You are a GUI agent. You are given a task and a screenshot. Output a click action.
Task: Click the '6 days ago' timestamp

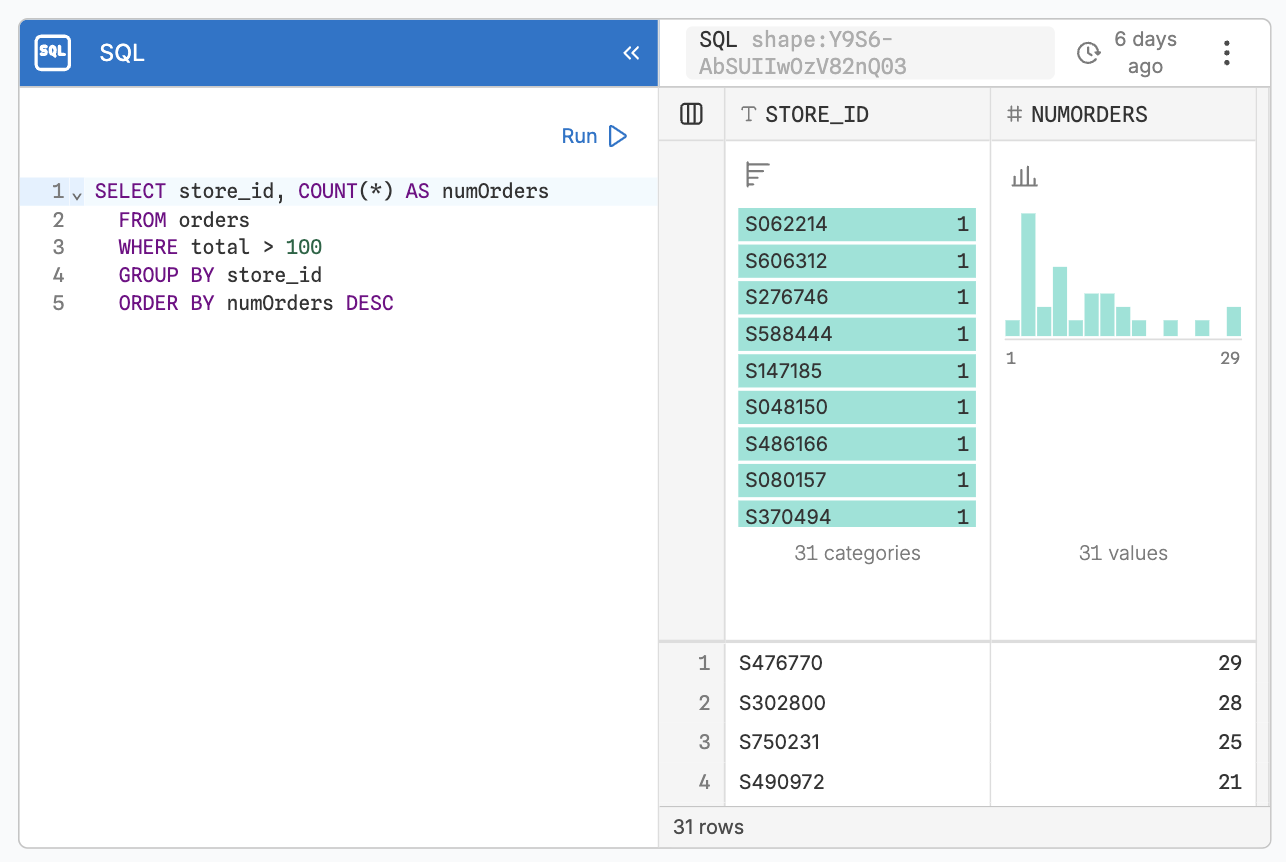point(1145,53)
